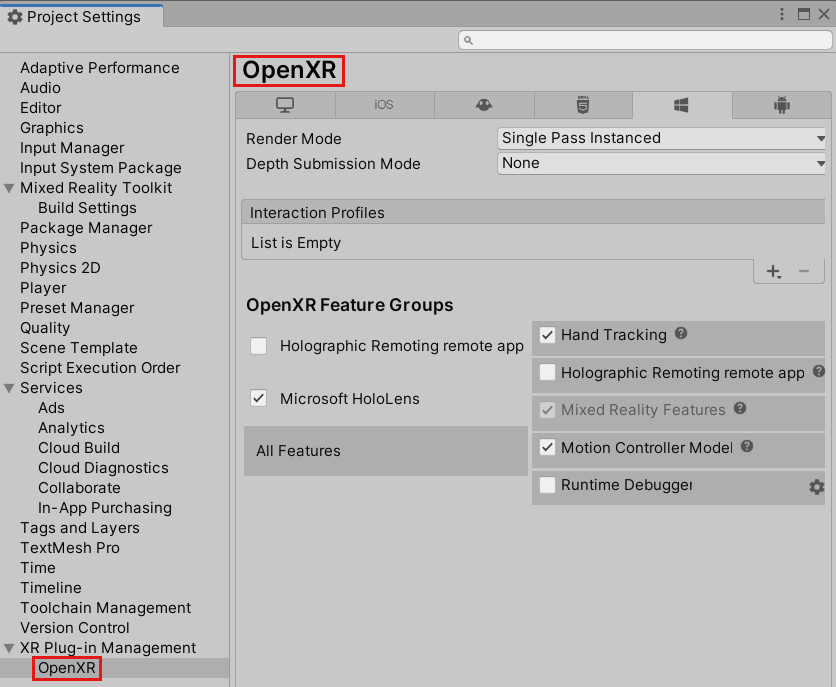The height and width of the screenshot is (687, 836).
Task: Select the Universal Windows Platform tab
Action: [x=681, y=105]
